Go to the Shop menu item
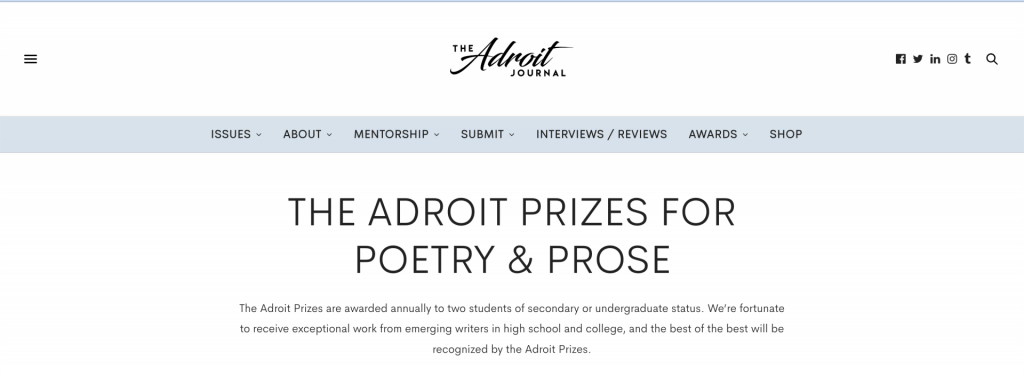1024x376 pixels. coord(786,134)
